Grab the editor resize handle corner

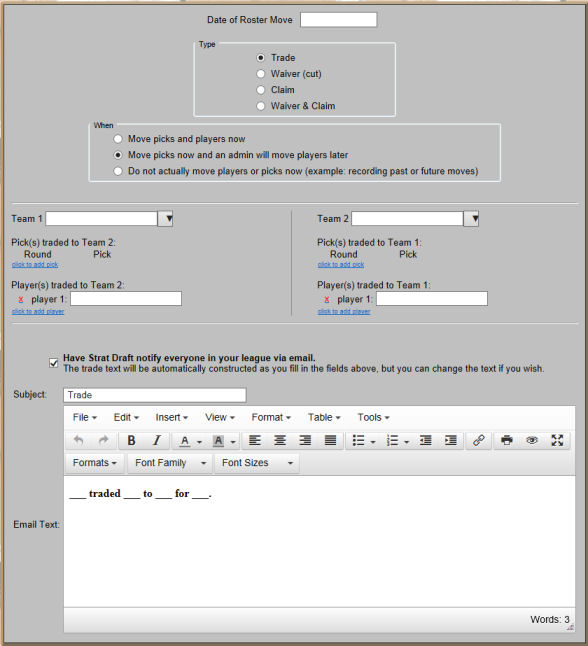click(570, 627)
